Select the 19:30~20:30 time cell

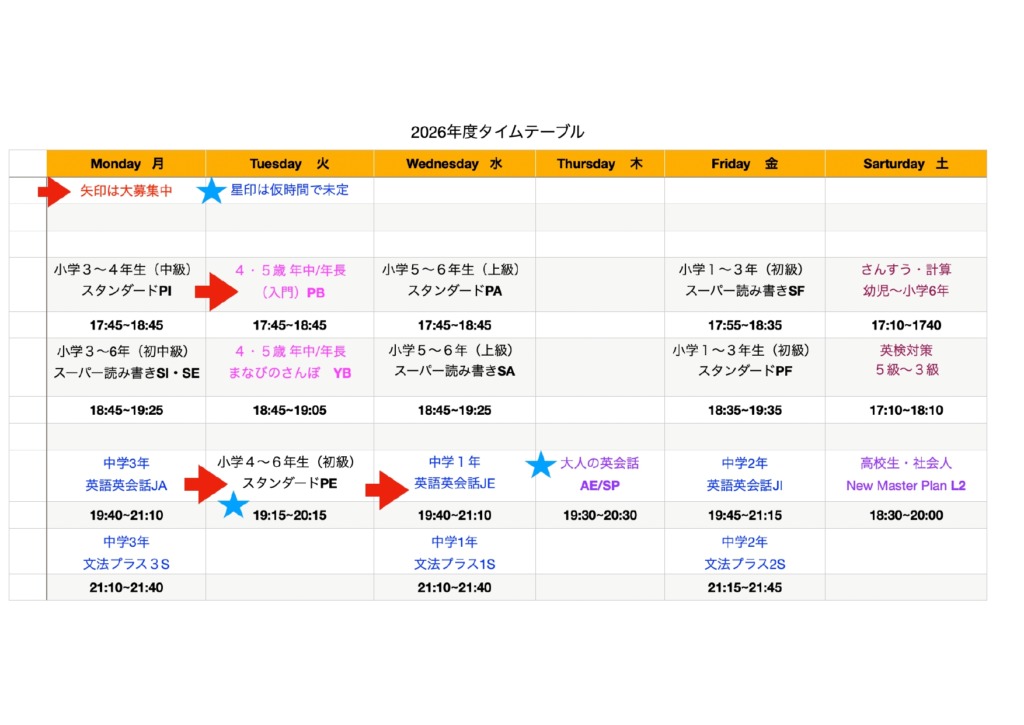point(599,516)
